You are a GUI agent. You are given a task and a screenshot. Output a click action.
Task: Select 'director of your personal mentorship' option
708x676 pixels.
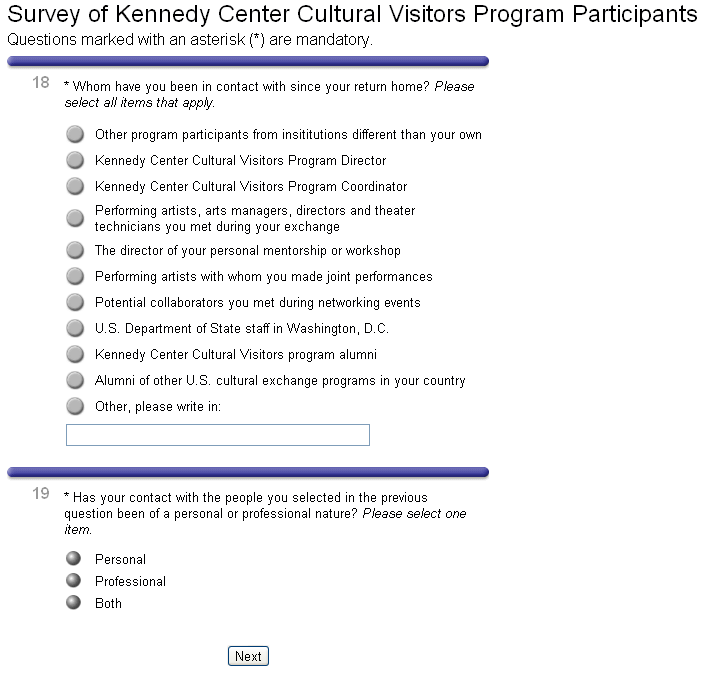coord(75,250)
